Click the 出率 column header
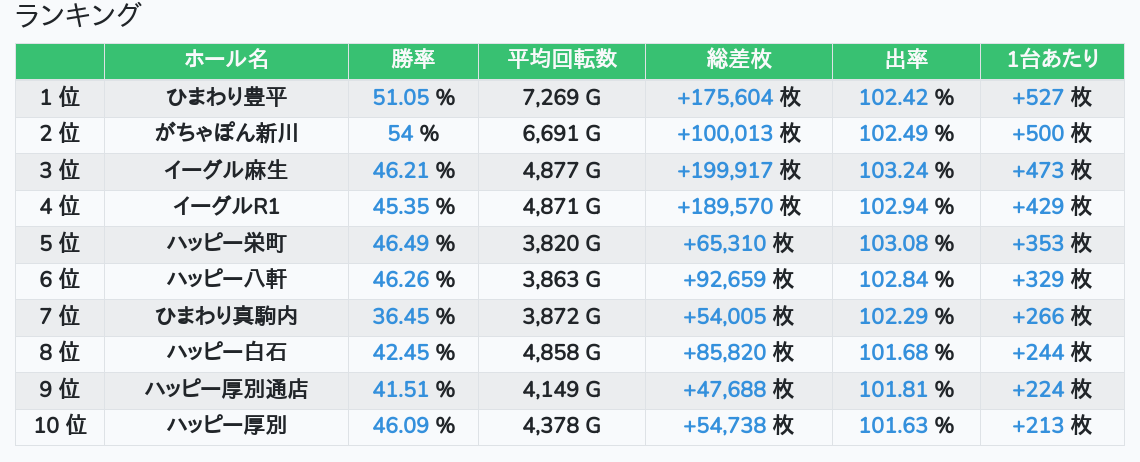Screen dimensions: 1140x462 tap(906, 60)
